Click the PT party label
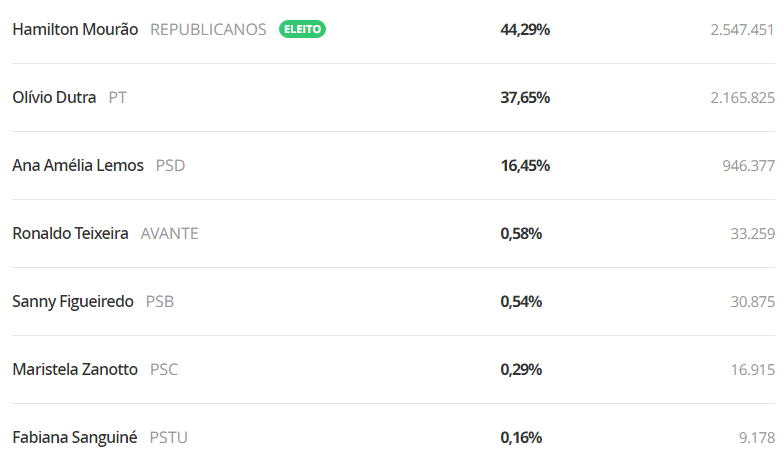The image size is (784, 456). coord(118,98)
